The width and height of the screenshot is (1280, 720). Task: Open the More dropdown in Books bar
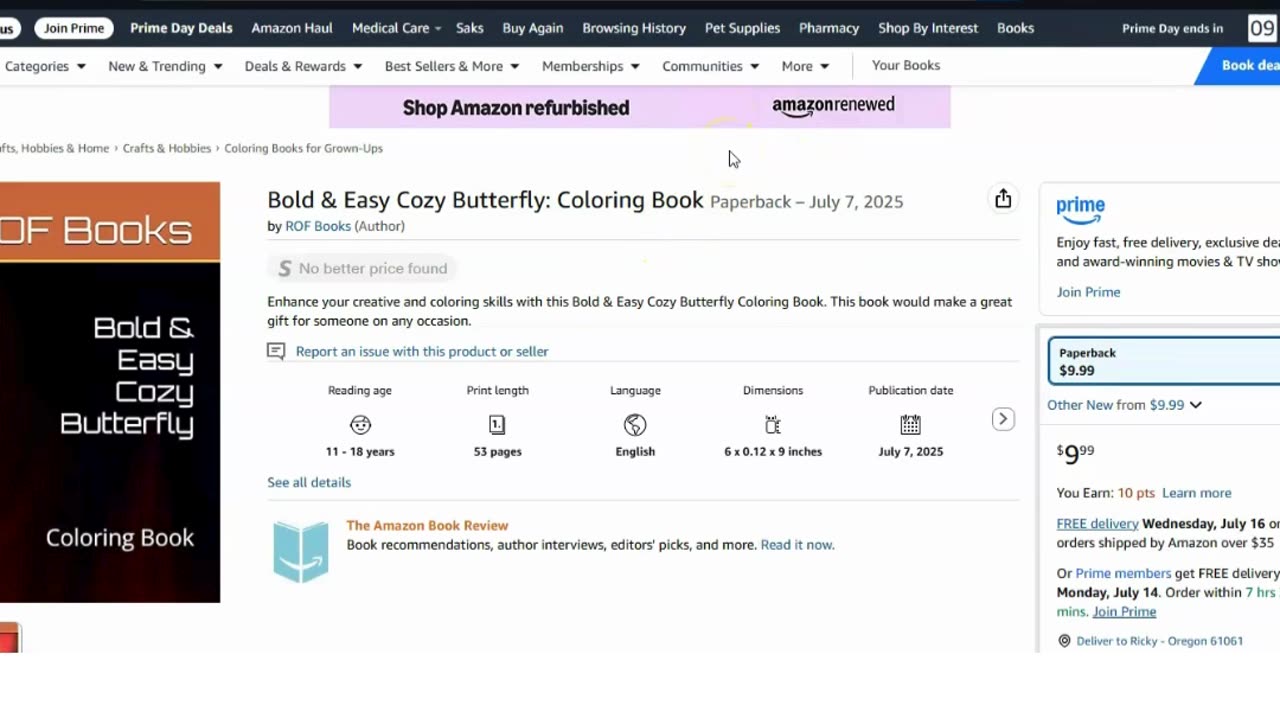tap(805, 66)
